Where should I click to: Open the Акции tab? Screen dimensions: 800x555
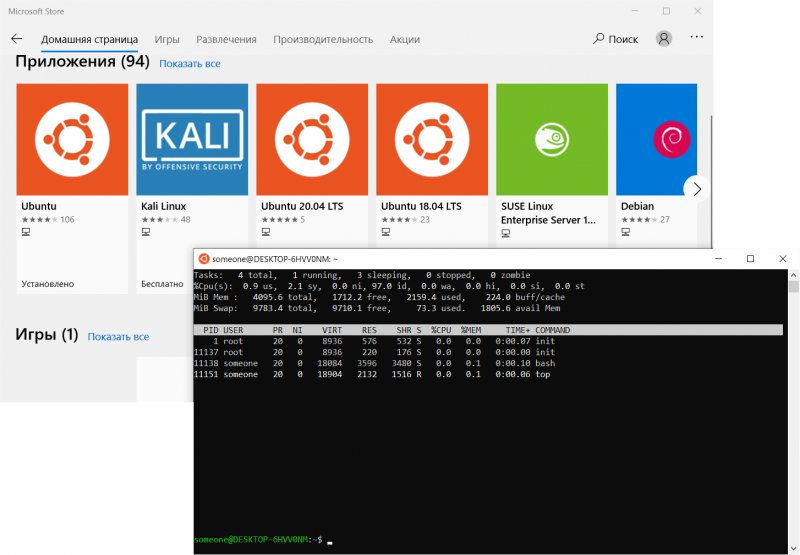click(x=405, y=39)
